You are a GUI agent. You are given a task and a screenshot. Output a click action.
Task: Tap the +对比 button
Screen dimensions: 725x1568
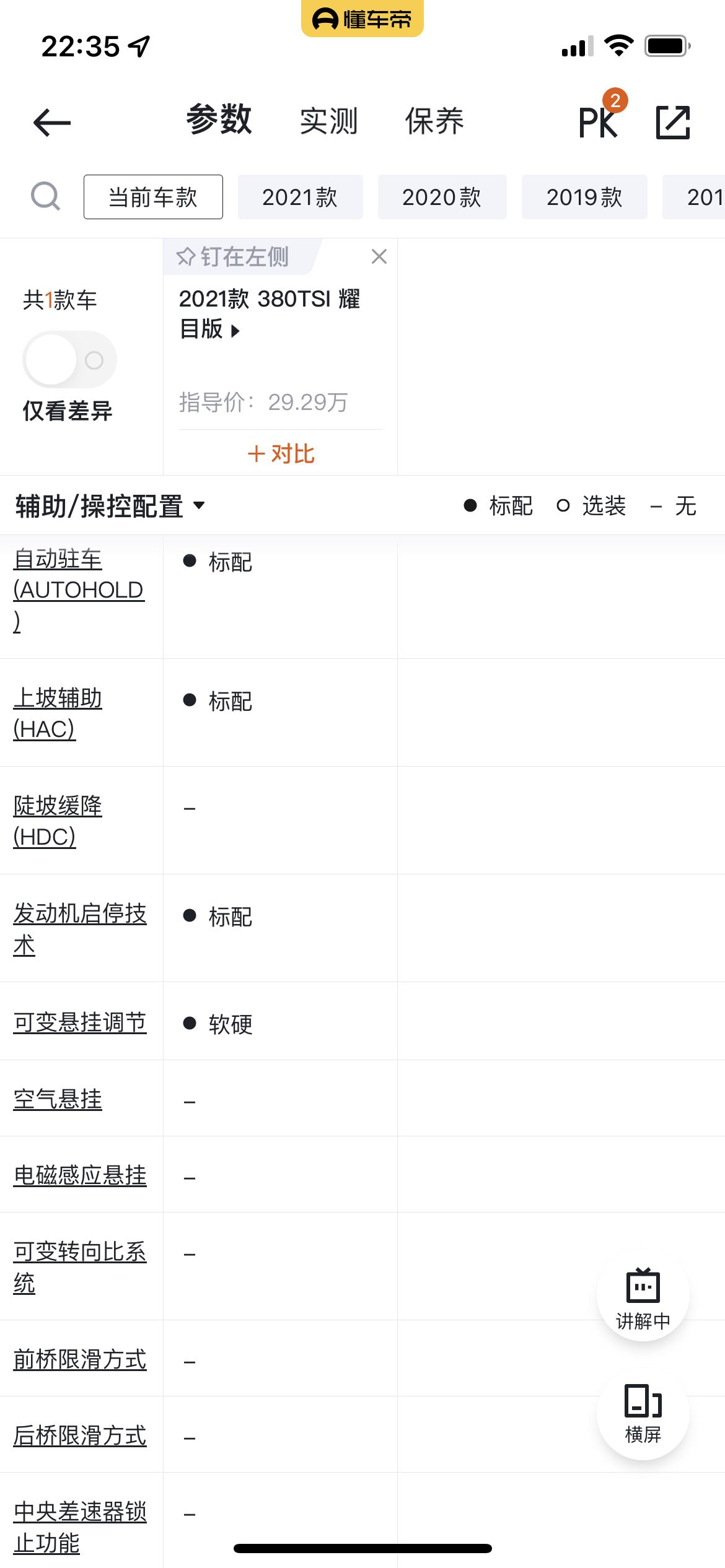tap(281, 454)
